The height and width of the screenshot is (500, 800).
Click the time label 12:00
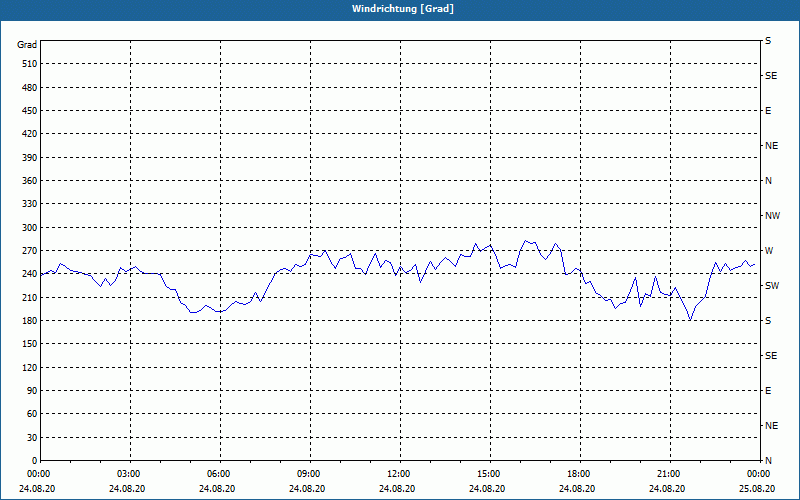(x=397, y=474)
